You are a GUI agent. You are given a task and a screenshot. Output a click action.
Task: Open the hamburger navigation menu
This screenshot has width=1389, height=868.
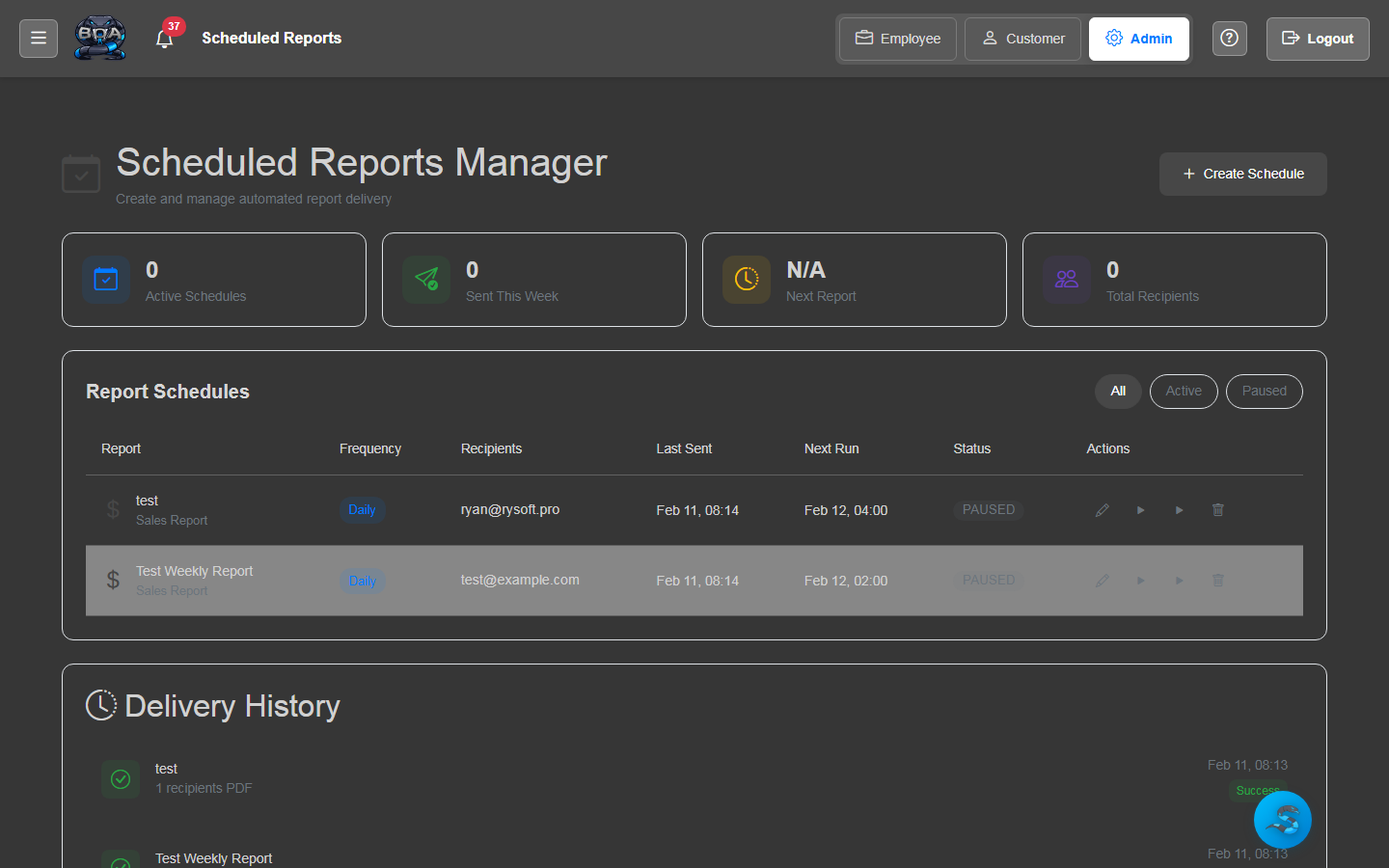(x=38, y=38)
